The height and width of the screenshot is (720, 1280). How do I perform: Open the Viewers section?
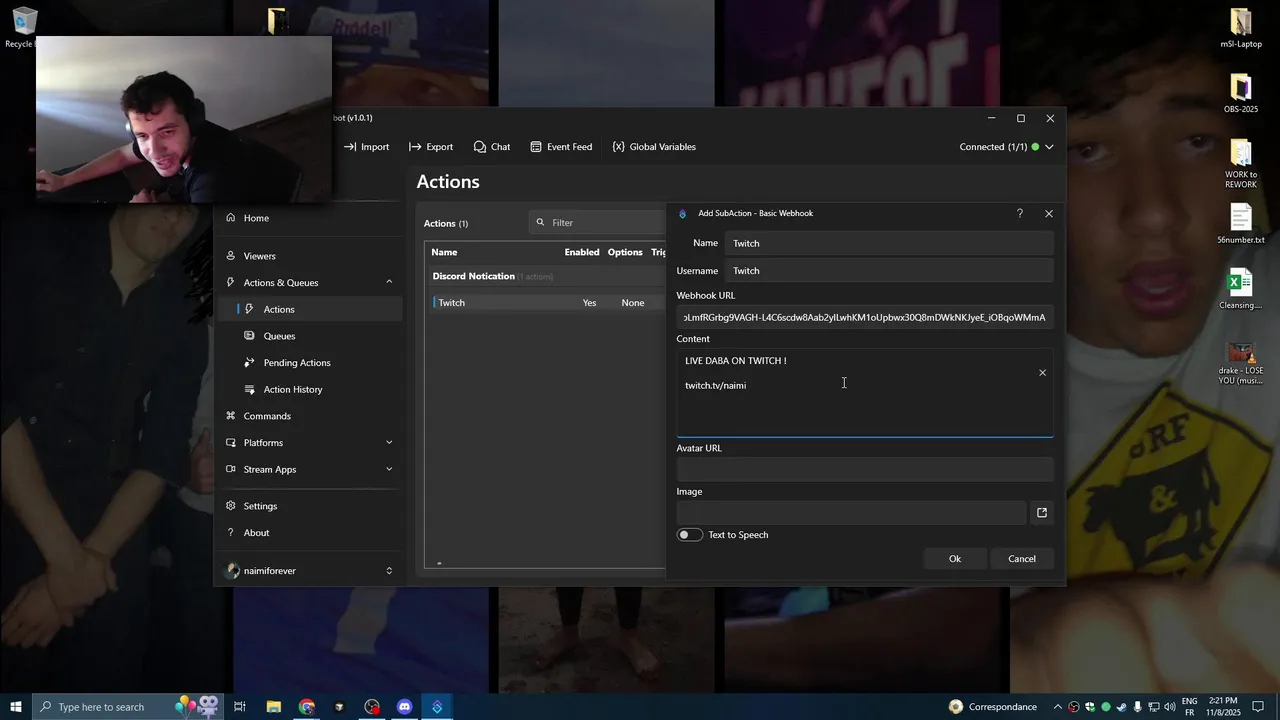tap(259, 256)
